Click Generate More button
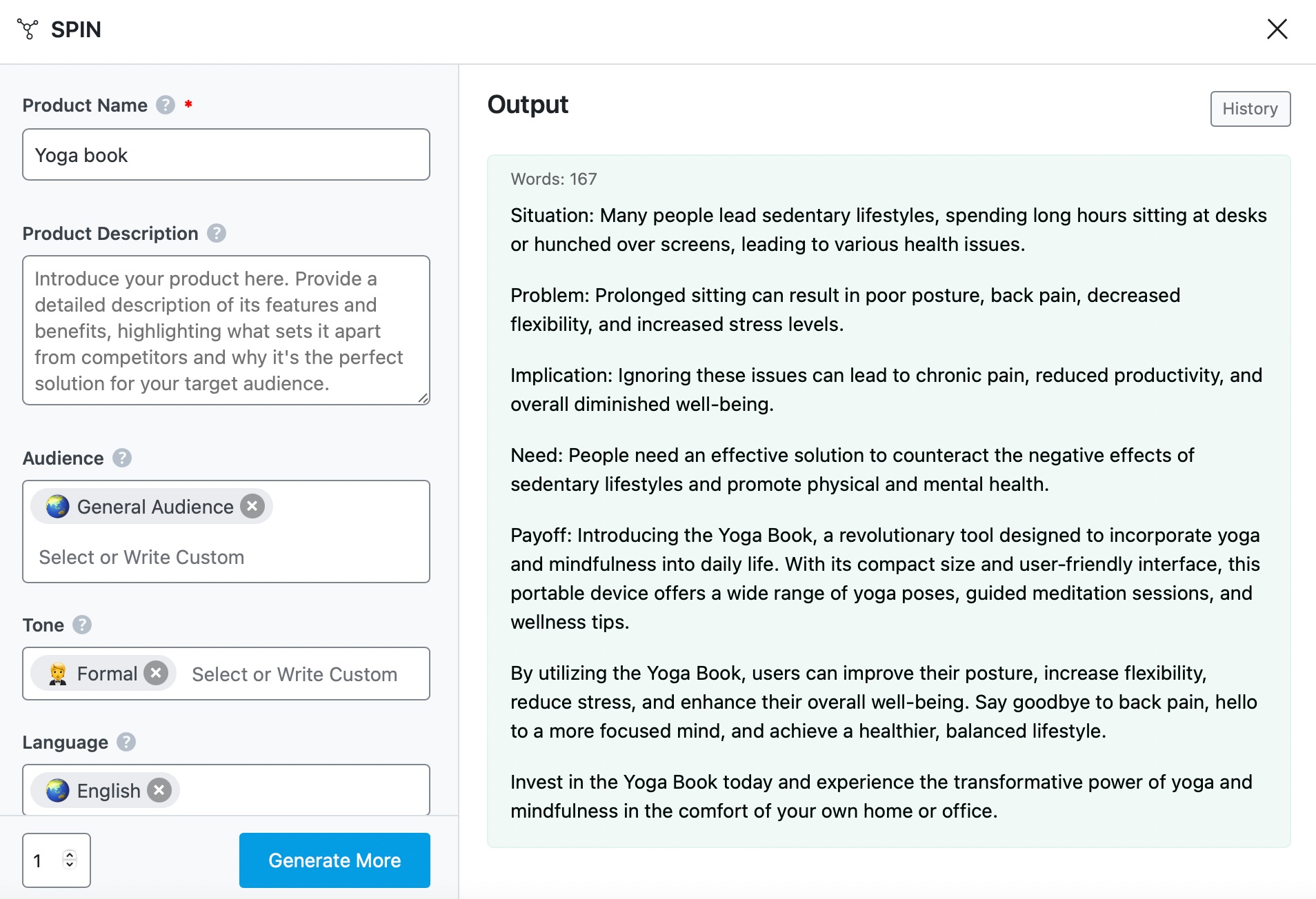 [335, 860]
